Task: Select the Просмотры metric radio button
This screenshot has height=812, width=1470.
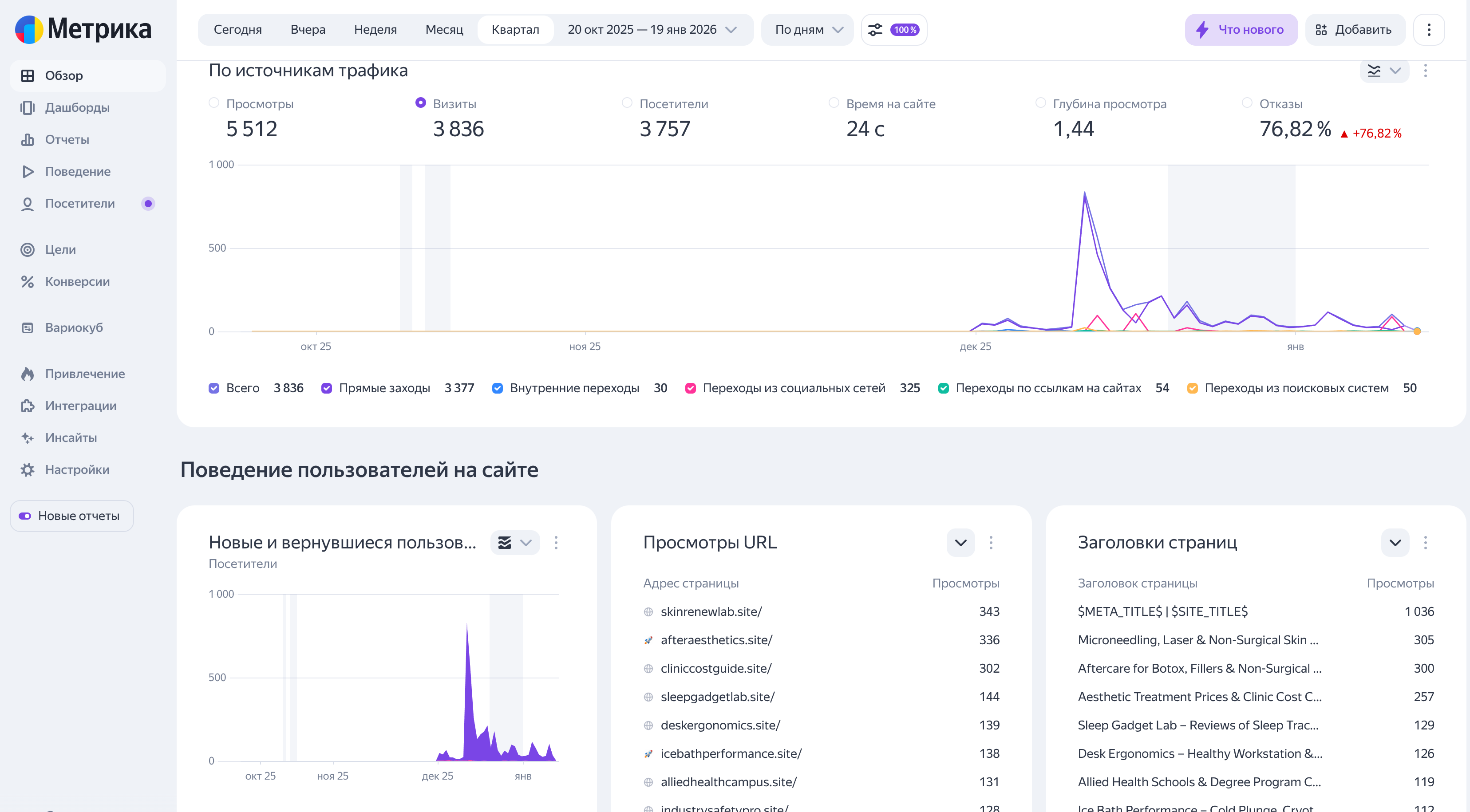Action: pos(214,103)
